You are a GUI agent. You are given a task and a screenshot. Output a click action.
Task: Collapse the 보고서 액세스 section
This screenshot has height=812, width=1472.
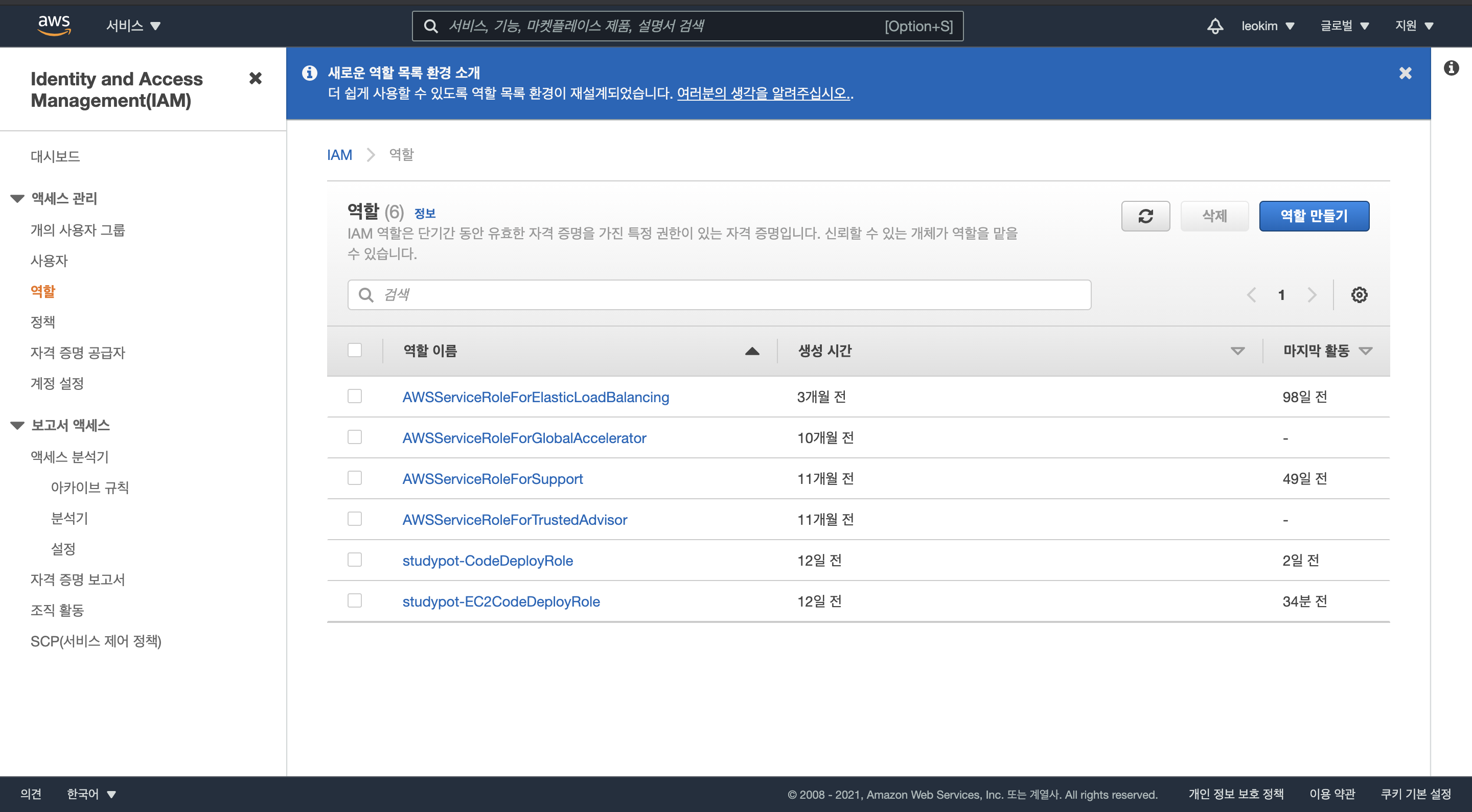[x=18, y=425]
